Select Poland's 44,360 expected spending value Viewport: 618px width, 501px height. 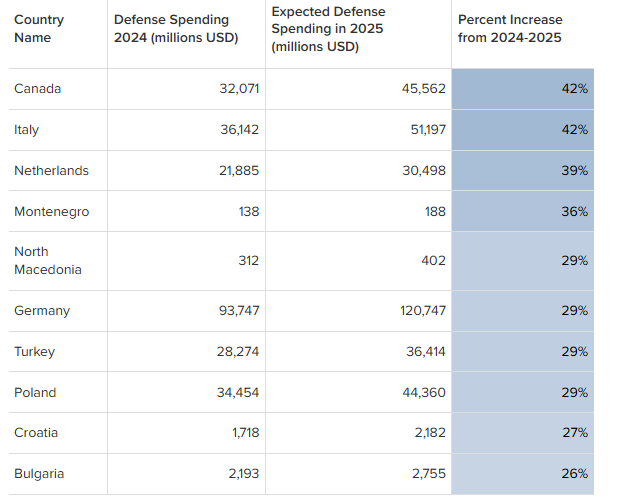(424, 393)
